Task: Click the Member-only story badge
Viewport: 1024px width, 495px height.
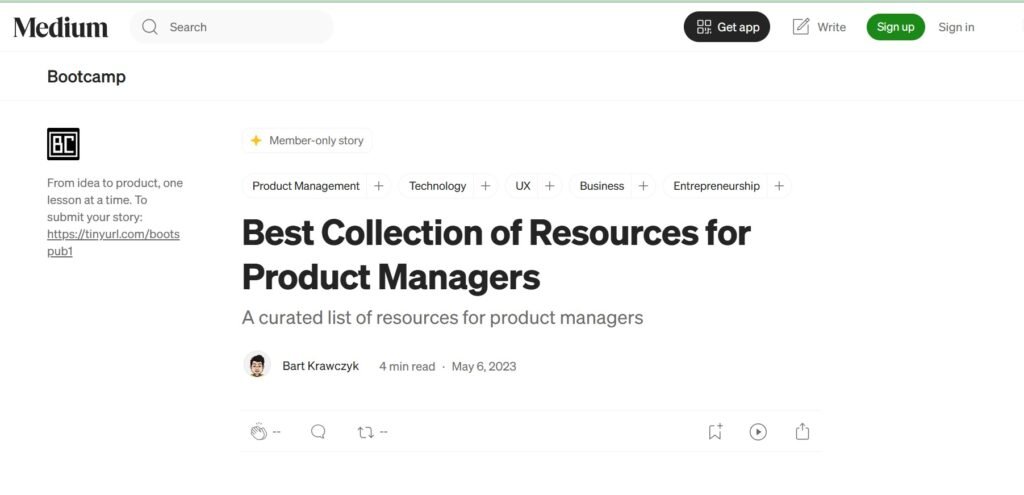Action: (307, 140)
